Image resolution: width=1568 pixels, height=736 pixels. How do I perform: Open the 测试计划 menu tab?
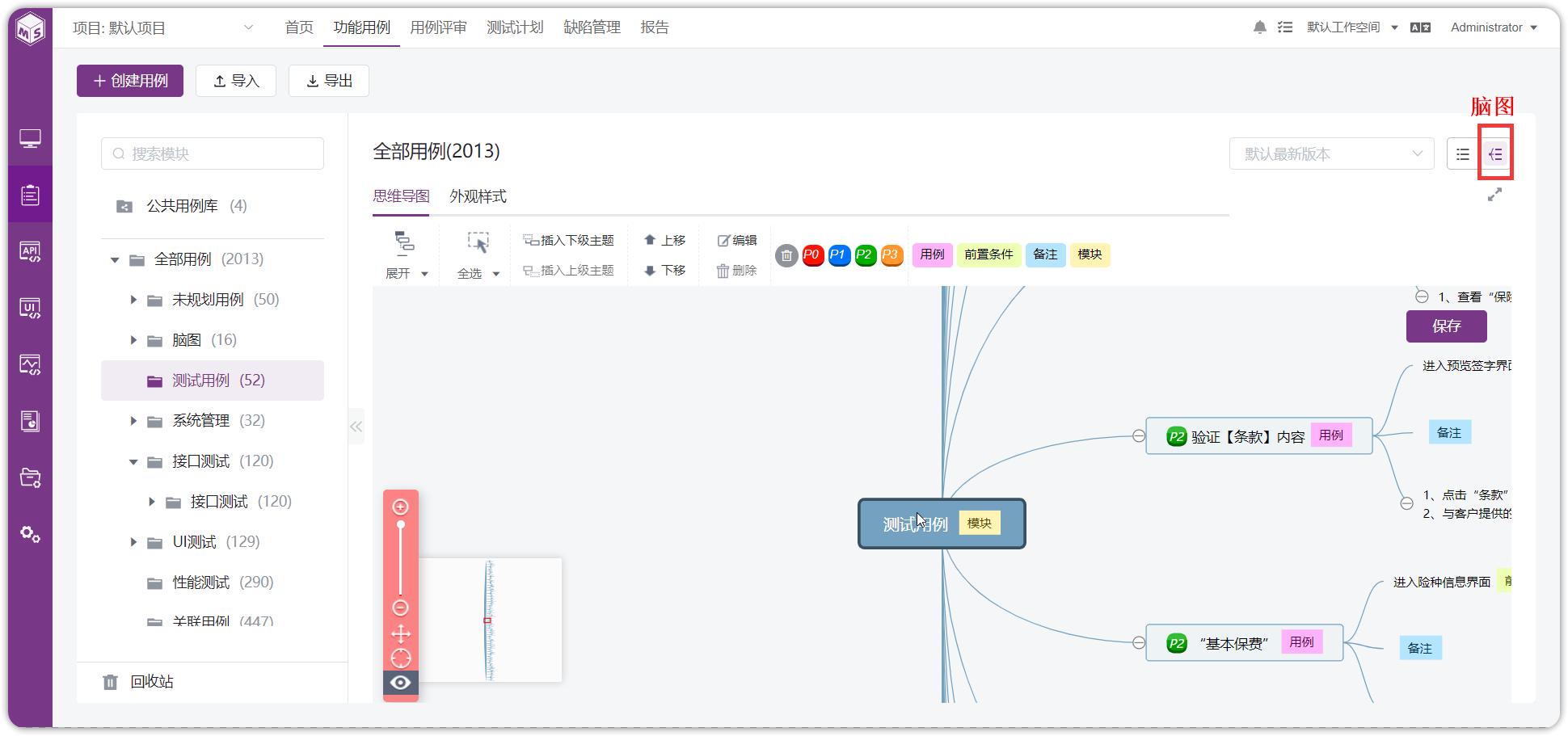515,27
